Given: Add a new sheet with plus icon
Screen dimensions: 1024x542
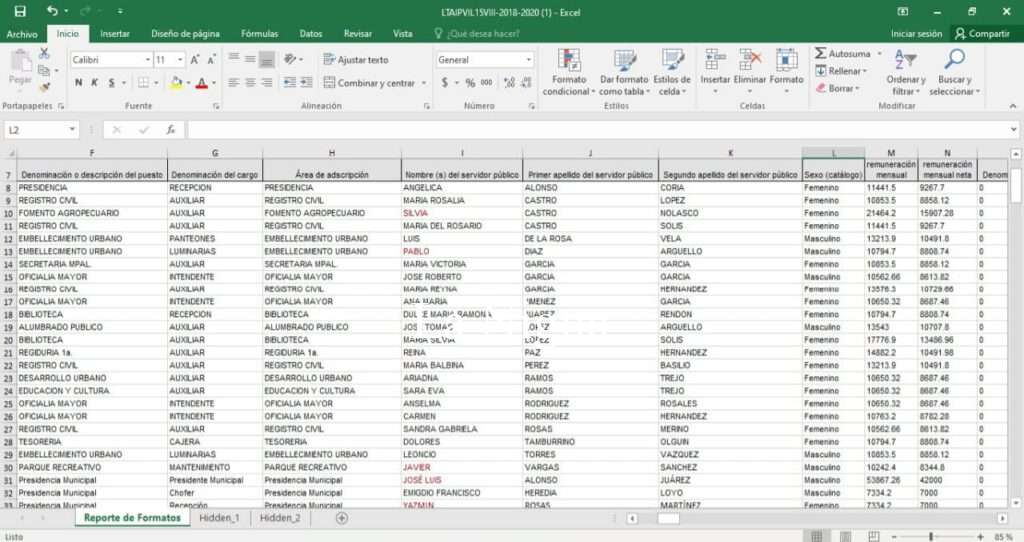Looking at the screenshot, I should tap(342, 518).
